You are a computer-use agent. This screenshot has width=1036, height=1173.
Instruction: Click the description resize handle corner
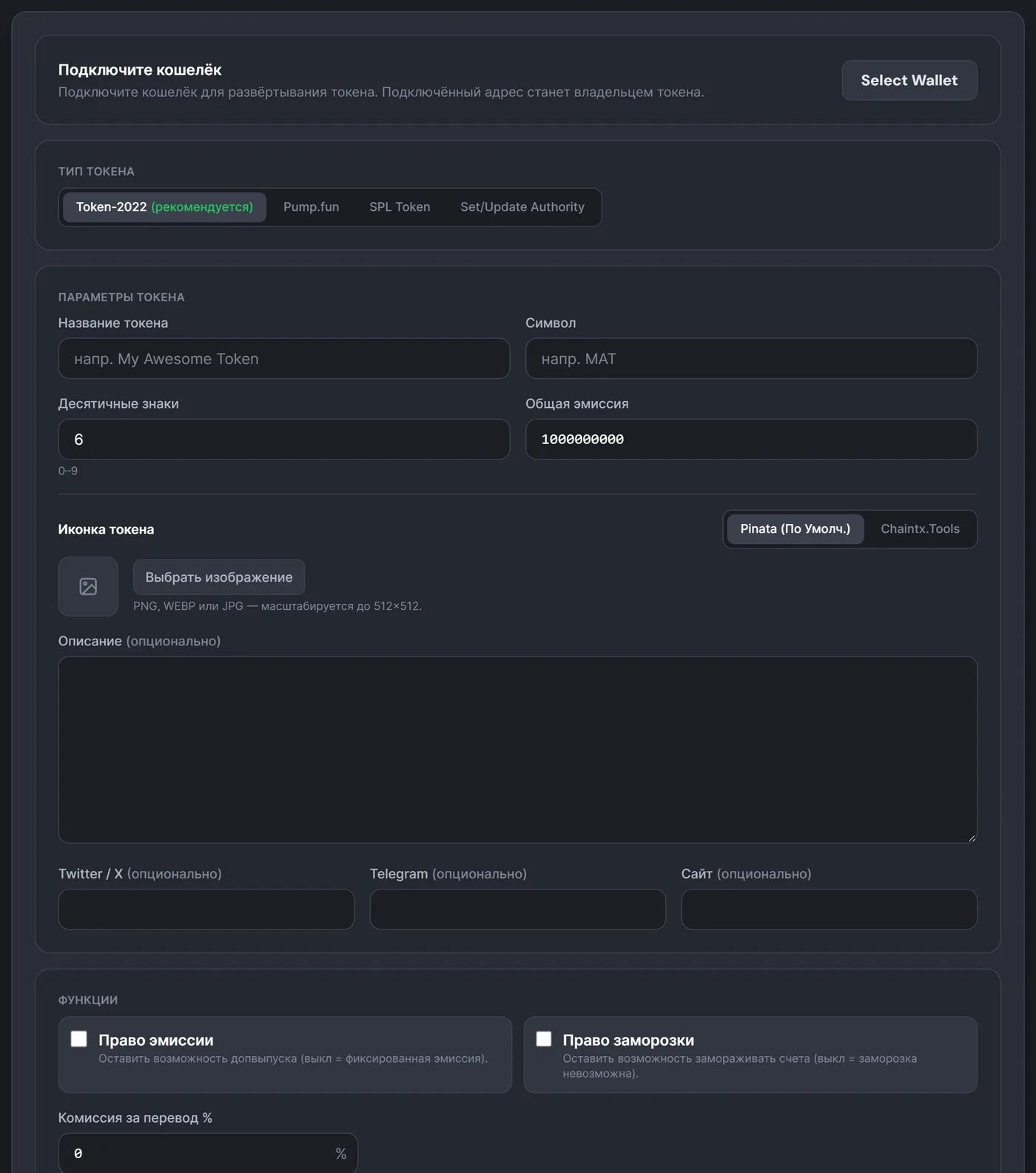tap(972, 837)
